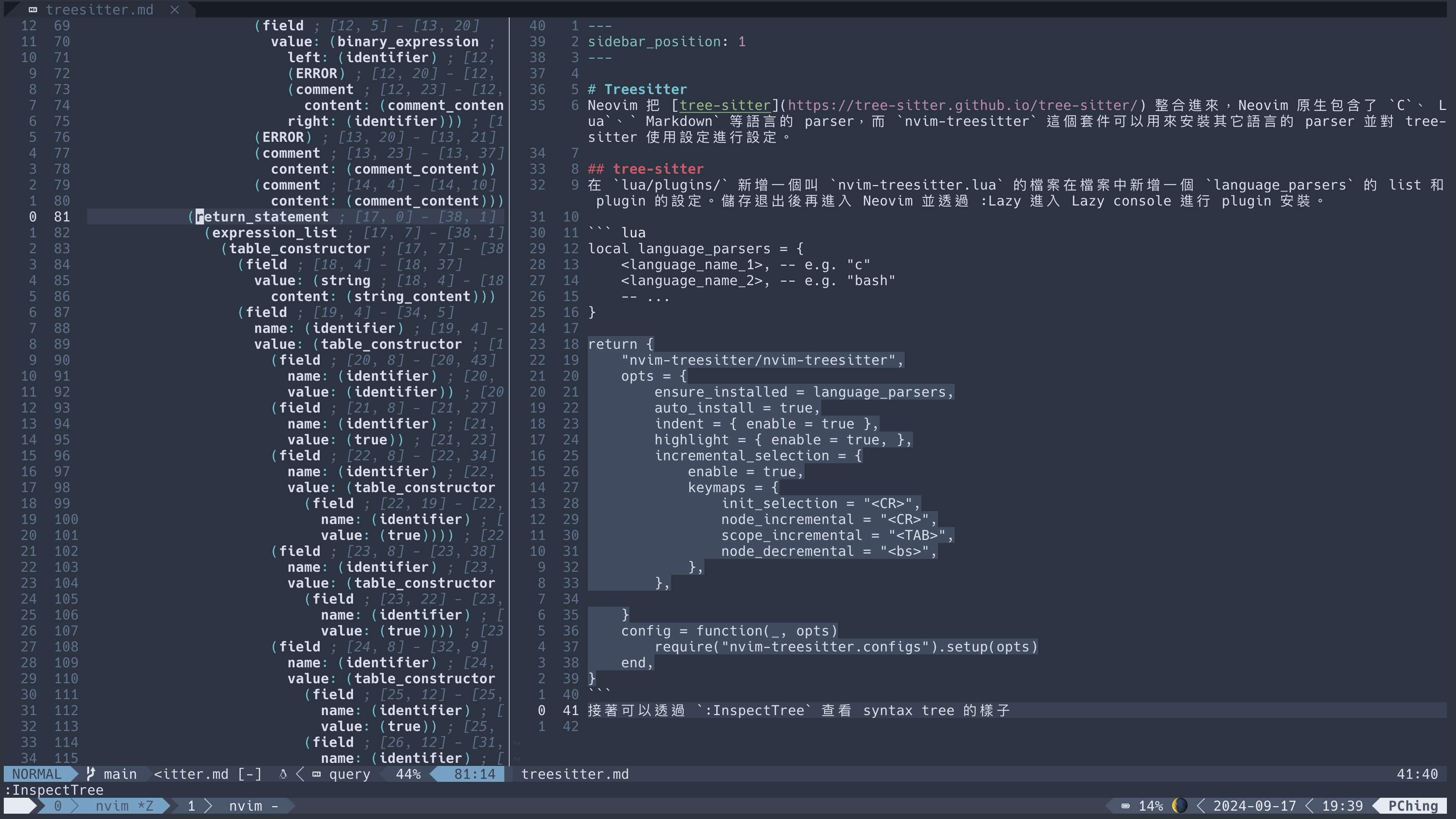Viewport: 1456px width, 819px height.
Task: Switch to tmux window 1 nvim -
Action: 233,805
